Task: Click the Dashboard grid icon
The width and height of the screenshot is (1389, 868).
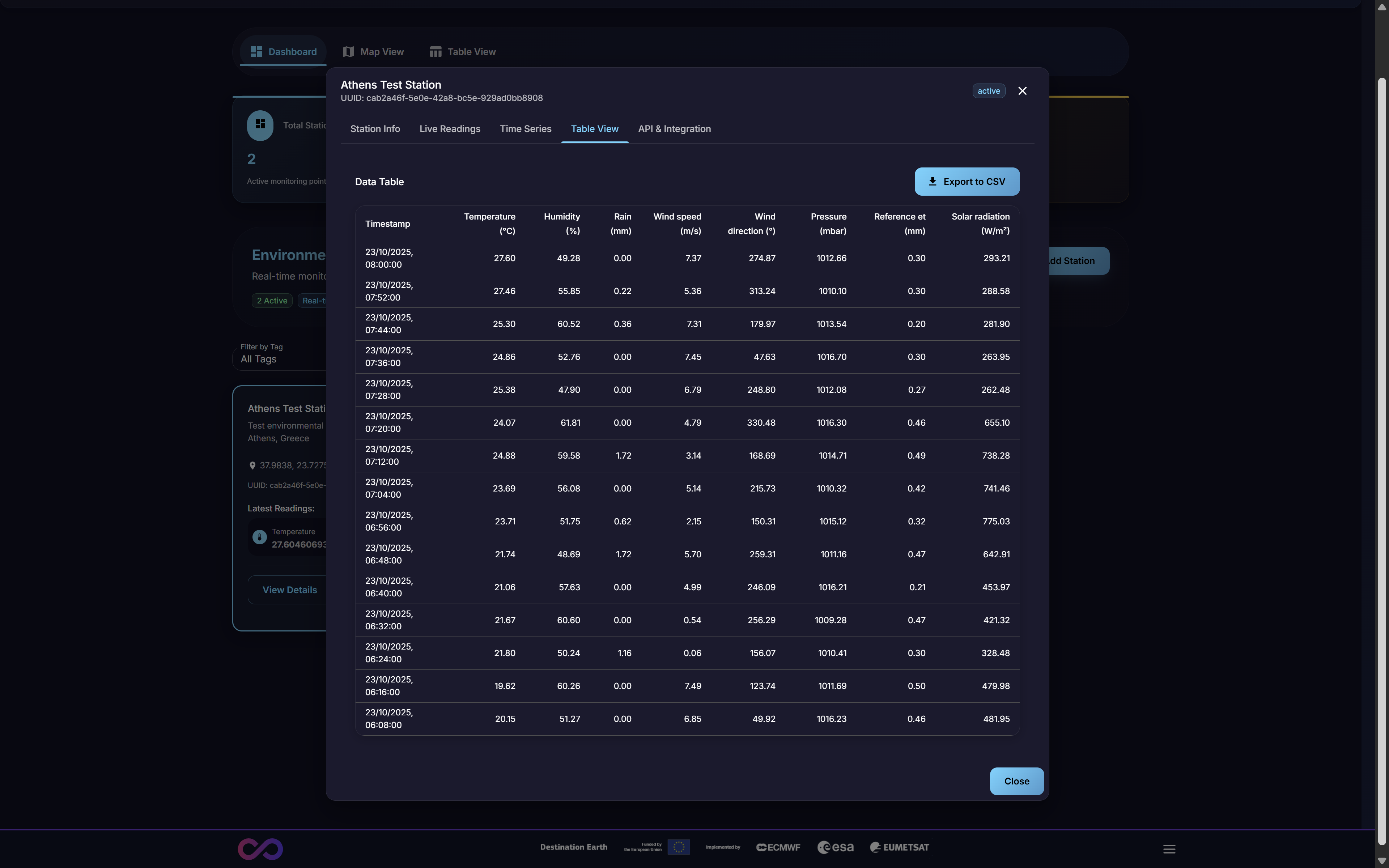Action: [256, 52]
